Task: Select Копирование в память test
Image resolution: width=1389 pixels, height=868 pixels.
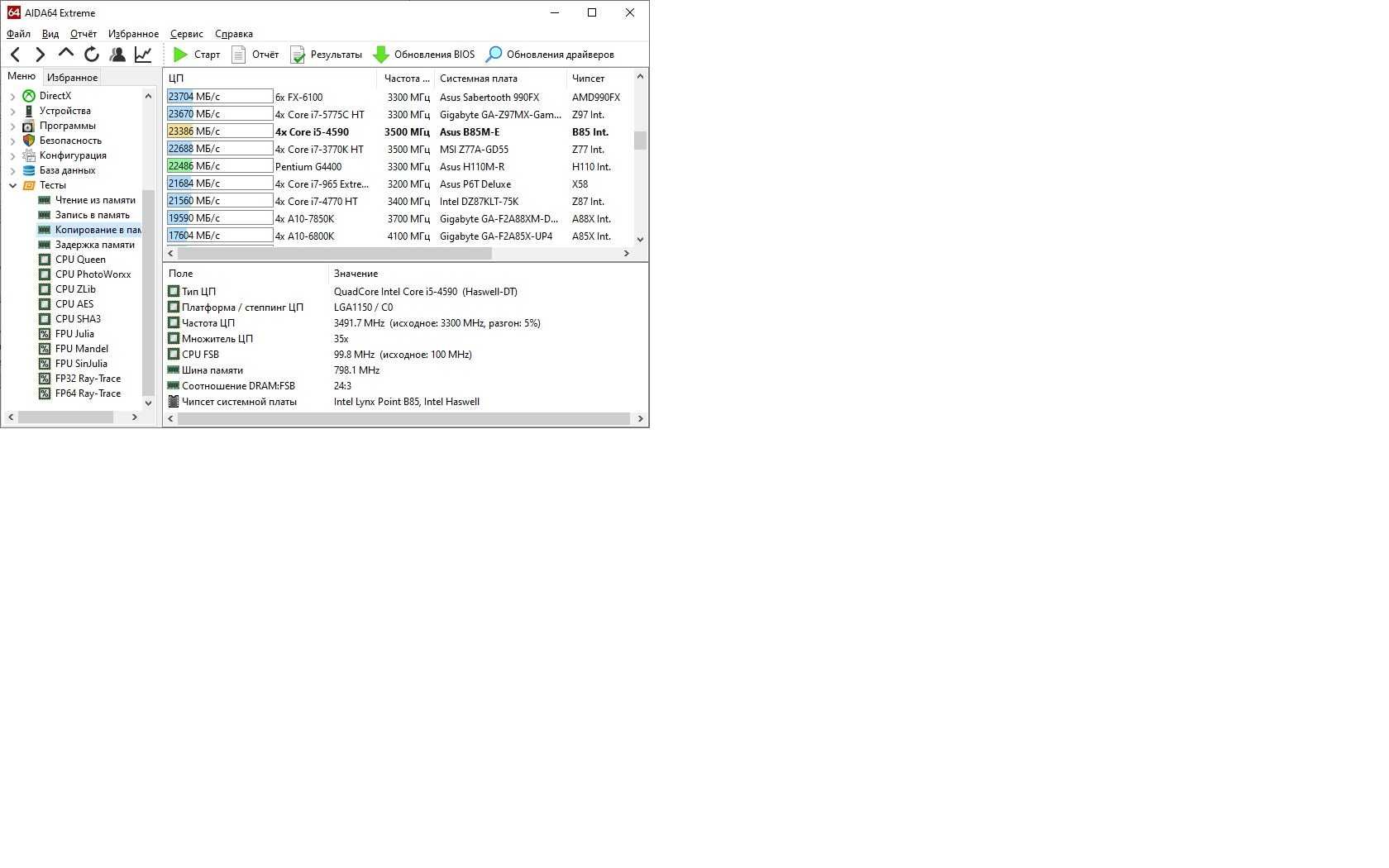Action: [89, 230]
